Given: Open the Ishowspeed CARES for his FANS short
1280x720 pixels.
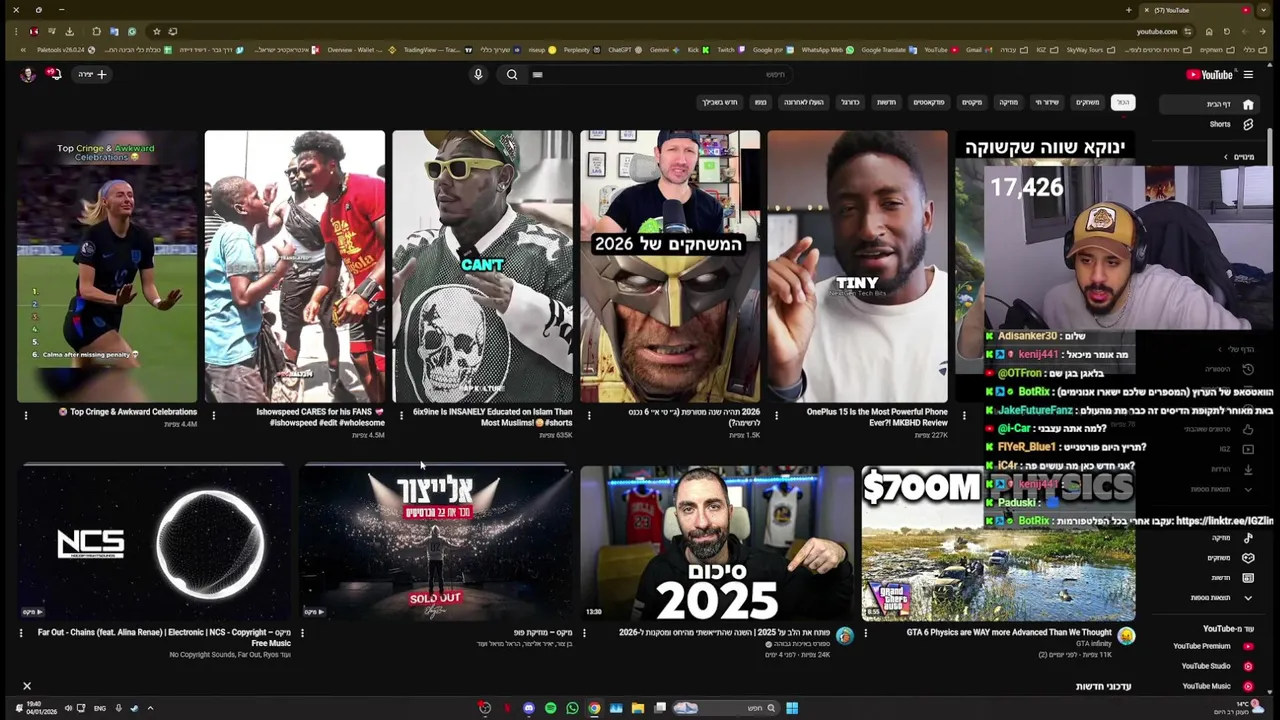Looking at the screenshot, I should (295, 266).
